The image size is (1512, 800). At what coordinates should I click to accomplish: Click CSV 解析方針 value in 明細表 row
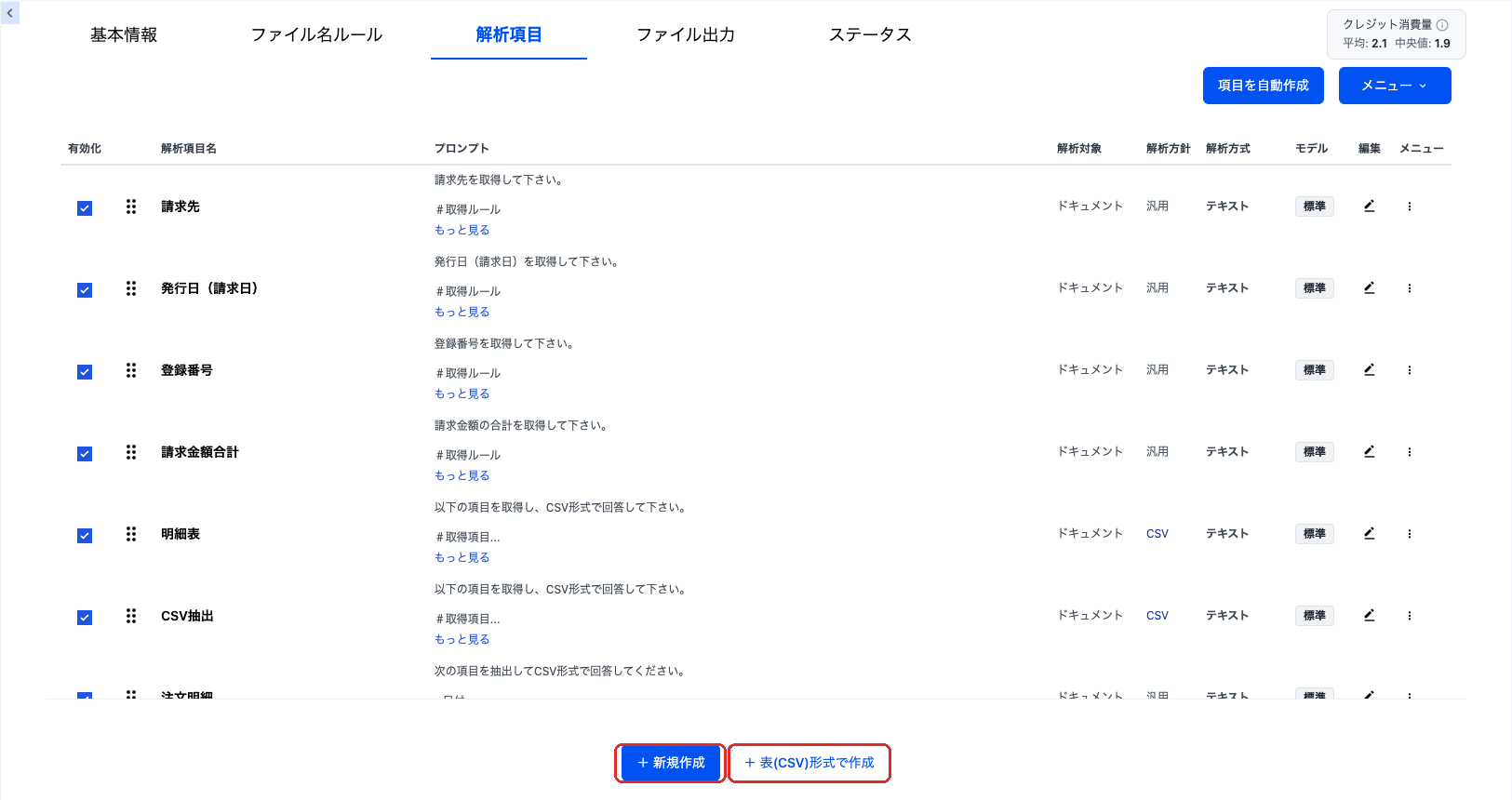click(1157, 534)
